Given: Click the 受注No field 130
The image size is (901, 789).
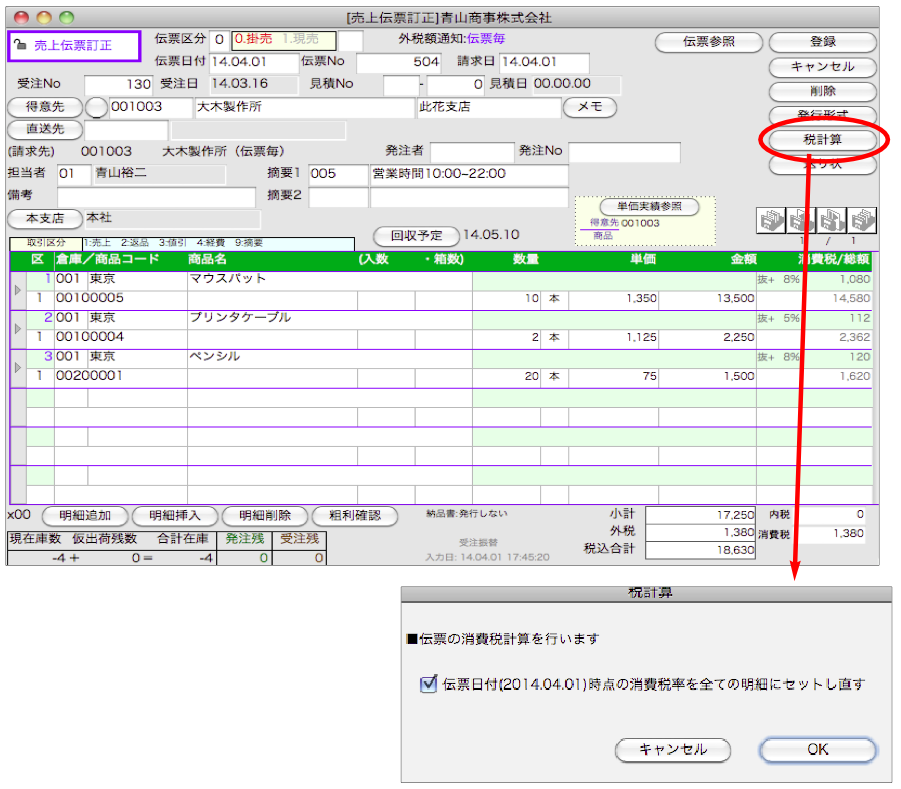Looking at the screenshot, I should coord(118,84).
